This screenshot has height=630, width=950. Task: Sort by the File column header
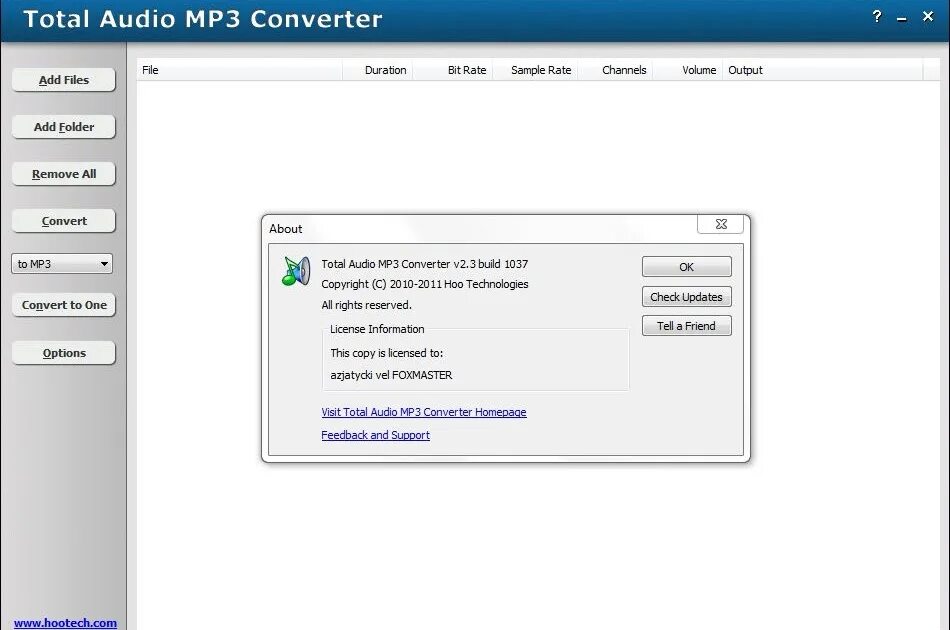(240, 70)
